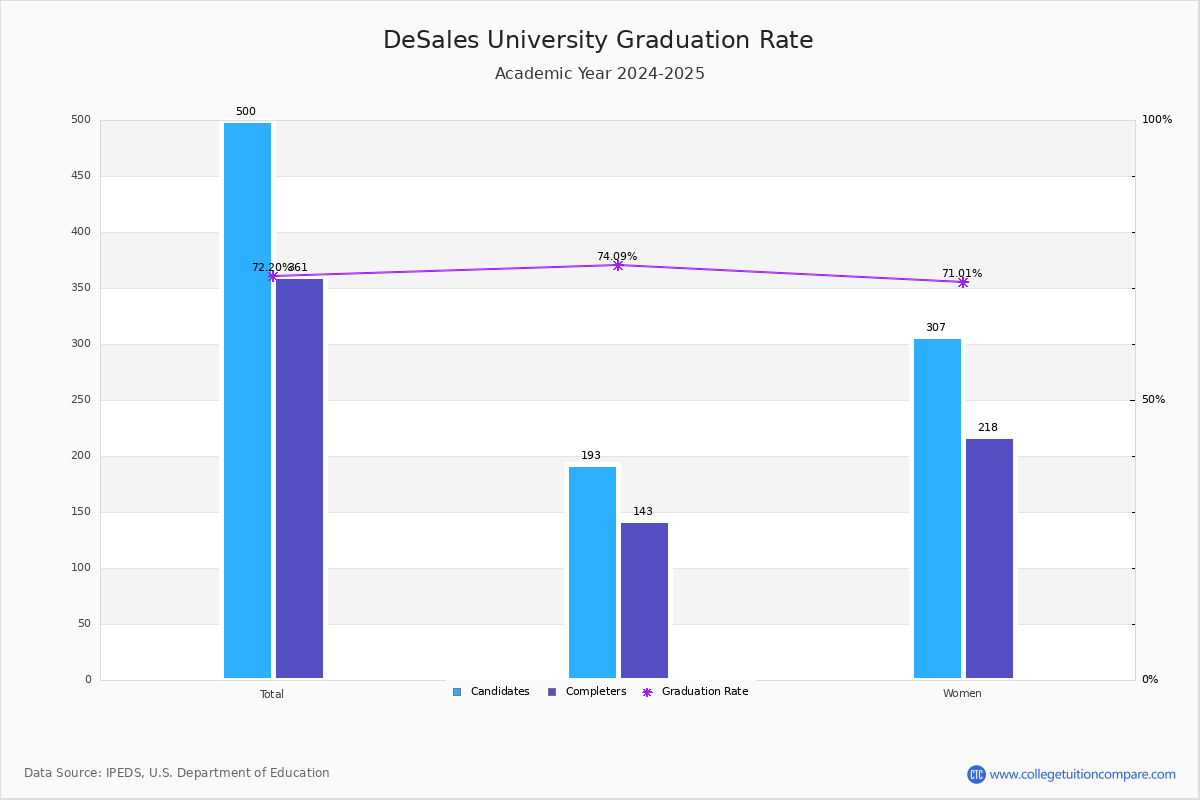Click the dark blue Completers legend swatch
Screen dimensions: 1200x800
(552, 692)
